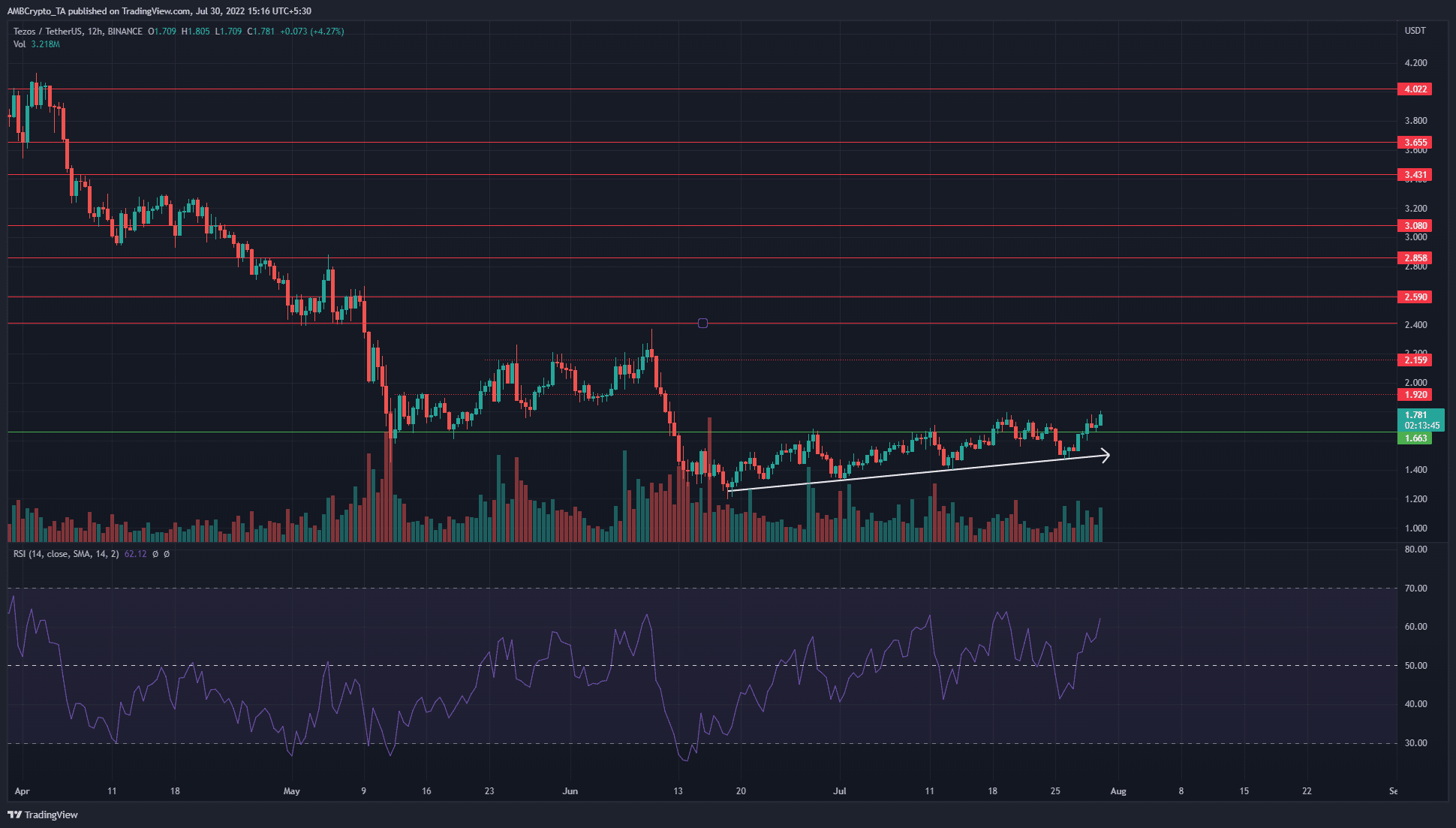
Task: Click the TradingView logo at bottom
Action: pyautogui.click(x=44, y=814)
